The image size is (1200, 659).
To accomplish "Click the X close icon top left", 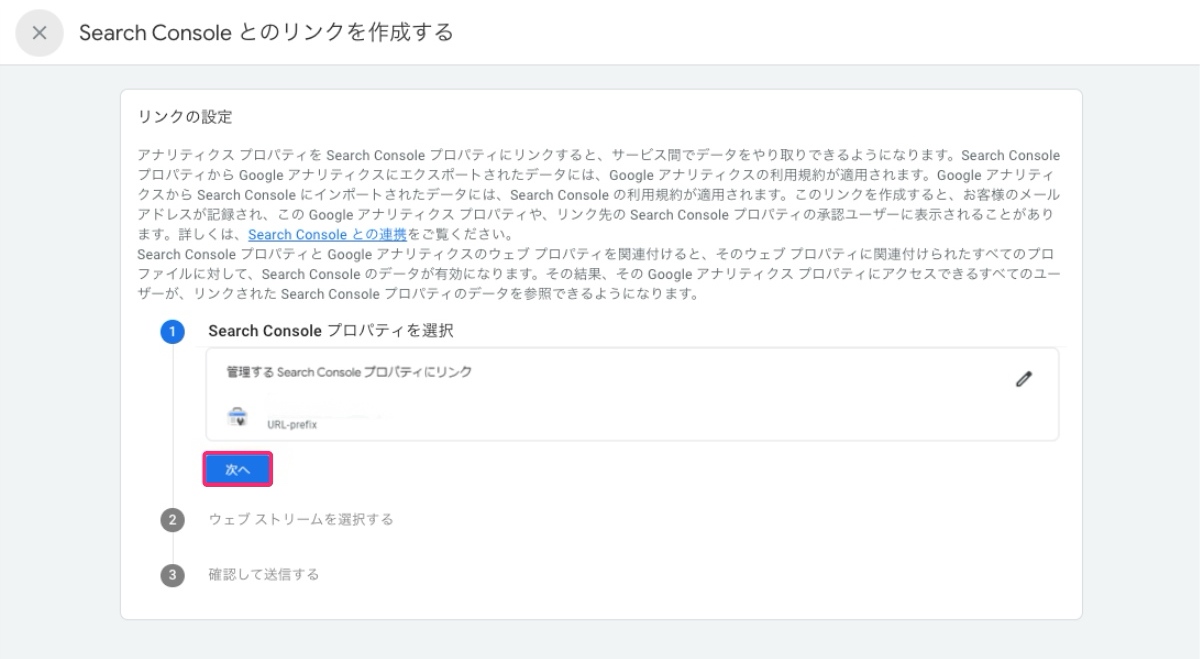I will pyautogui.click(x=38, y=32).
